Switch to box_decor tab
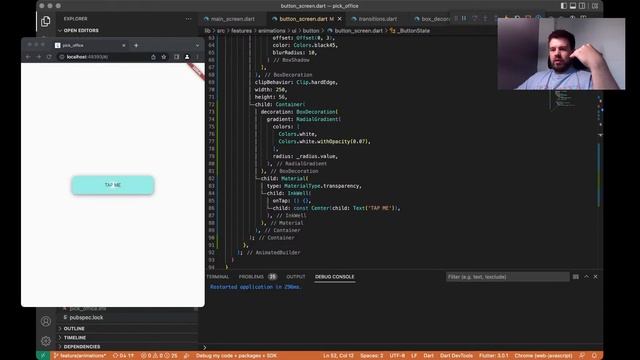 click(433, 19)
